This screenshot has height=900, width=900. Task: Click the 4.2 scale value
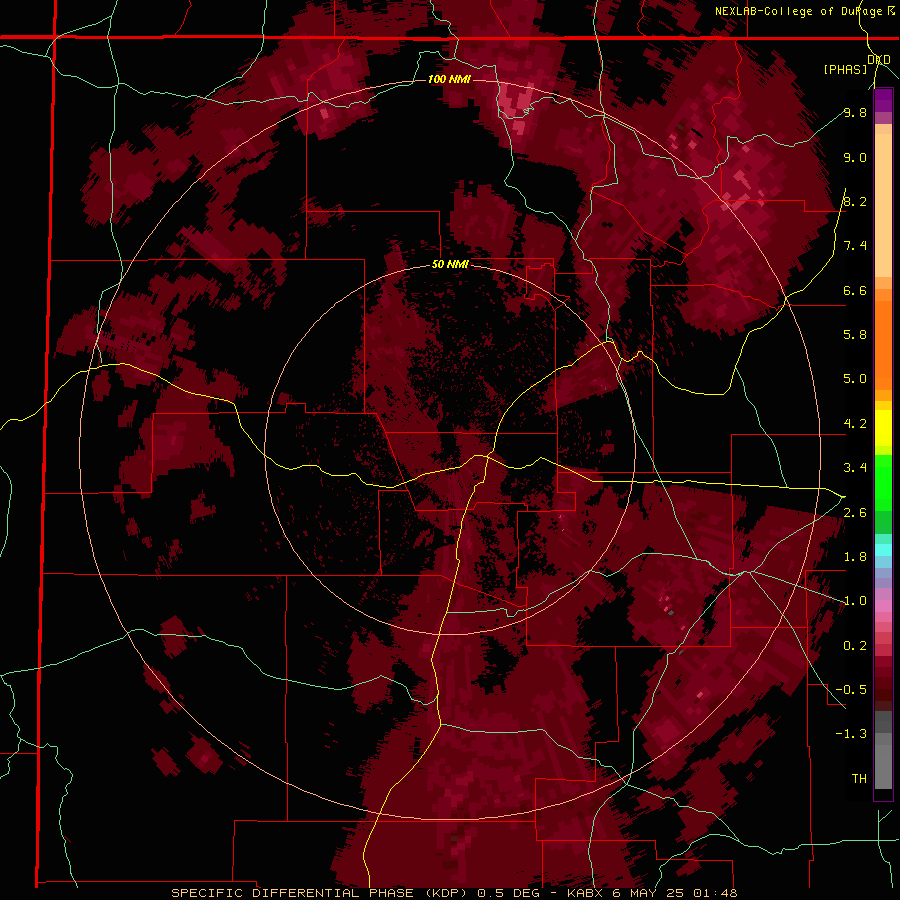point(855,424)
